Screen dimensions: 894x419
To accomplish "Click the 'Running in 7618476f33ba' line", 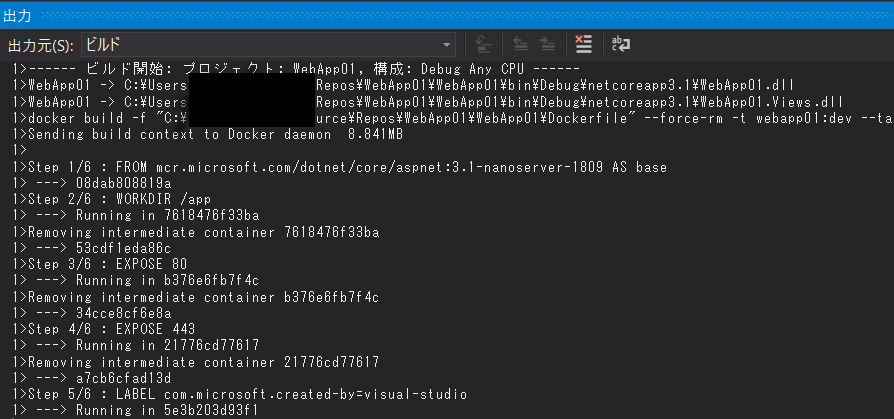I will (136, 215).
